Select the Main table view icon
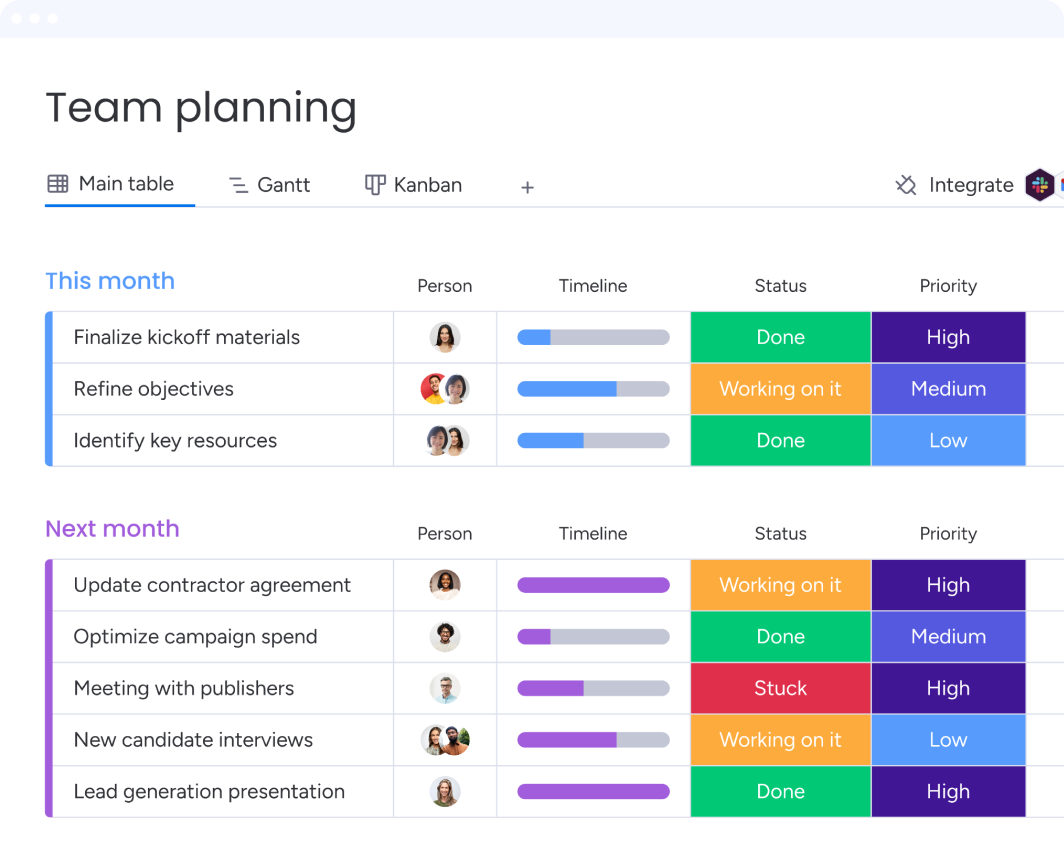Viewport: 1064px width, 863px height. click(56, 183)
